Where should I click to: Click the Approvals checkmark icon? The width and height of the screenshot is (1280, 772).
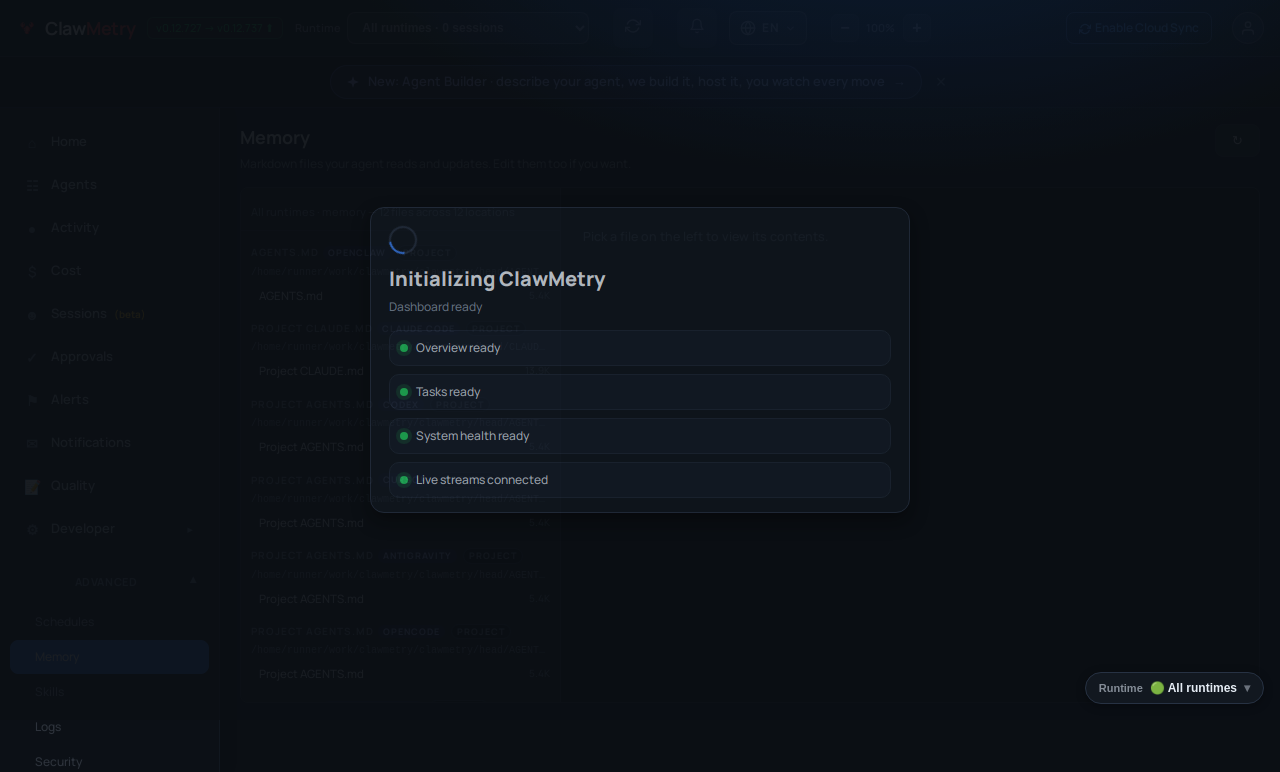[32, 357]
